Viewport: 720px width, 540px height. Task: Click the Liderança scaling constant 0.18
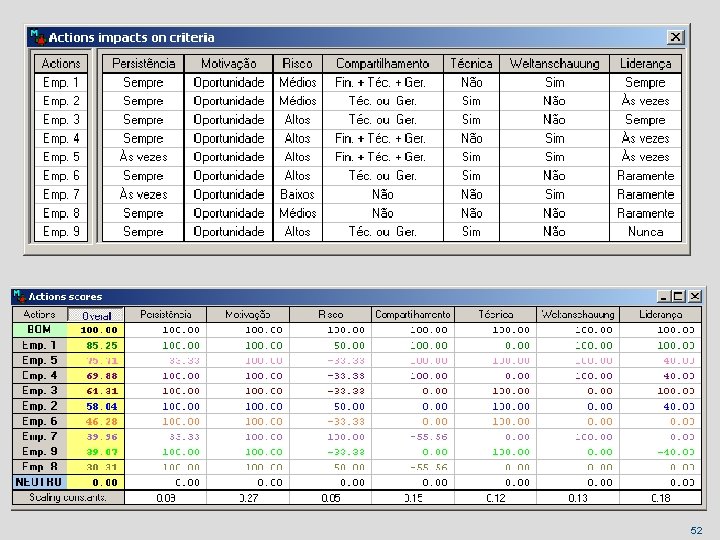(x=660, y=498)
